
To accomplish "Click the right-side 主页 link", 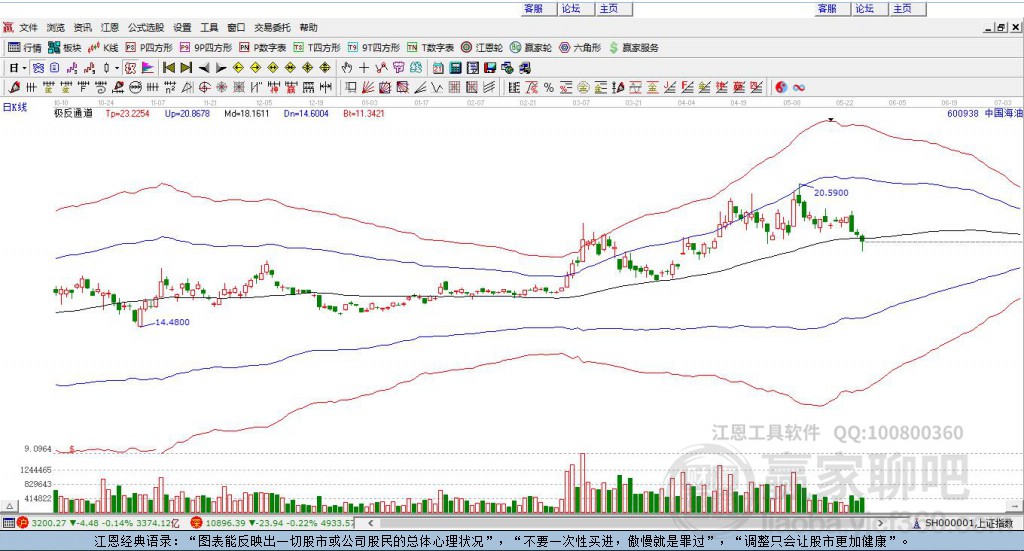I will (x=902, y=8).
